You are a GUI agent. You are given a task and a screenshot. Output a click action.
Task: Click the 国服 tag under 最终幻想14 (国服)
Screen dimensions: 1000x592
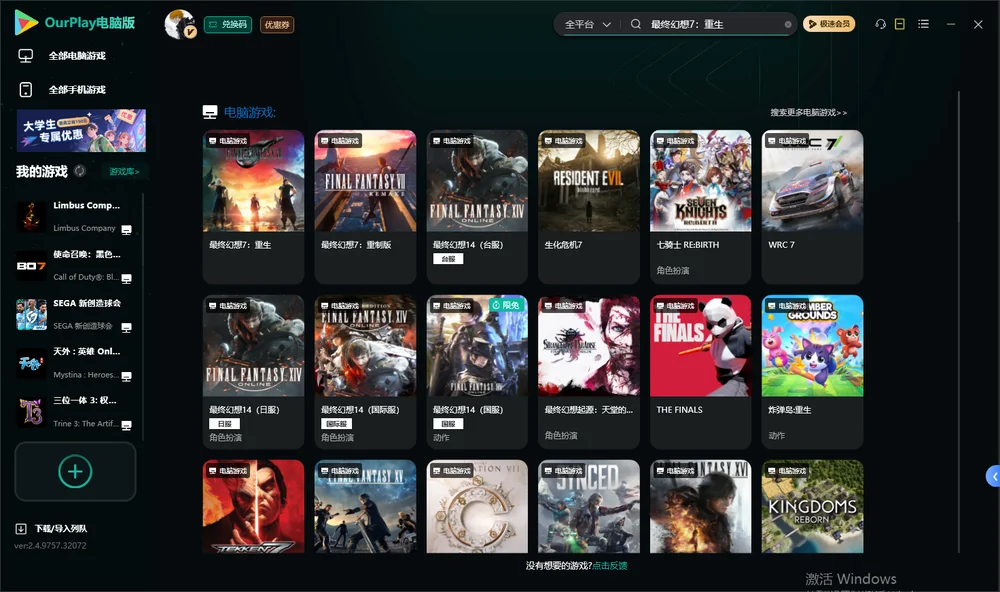(x=448, y=424)
